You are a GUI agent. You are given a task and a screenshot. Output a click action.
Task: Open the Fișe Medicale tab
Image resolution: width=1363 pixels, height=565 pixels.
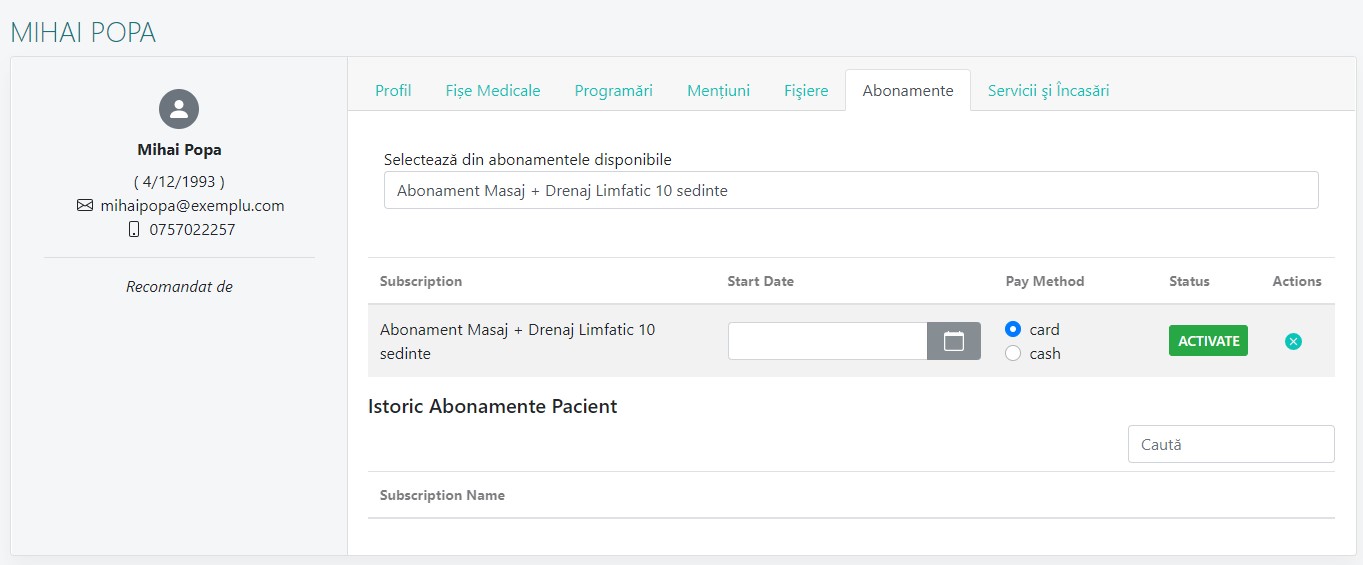[x=492, y=91]
